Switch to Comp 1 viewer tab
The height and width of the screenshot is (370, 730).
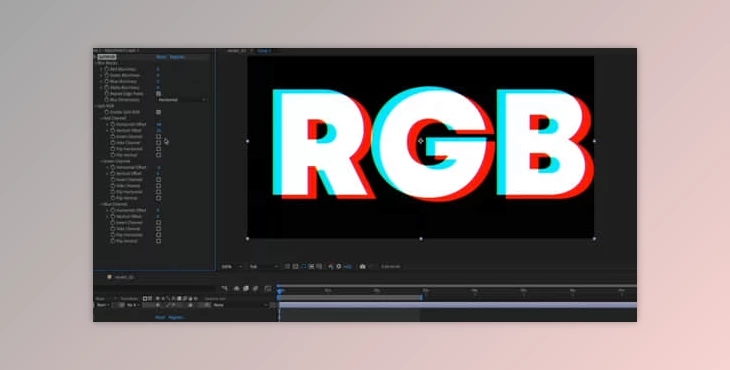coord(264,50)
